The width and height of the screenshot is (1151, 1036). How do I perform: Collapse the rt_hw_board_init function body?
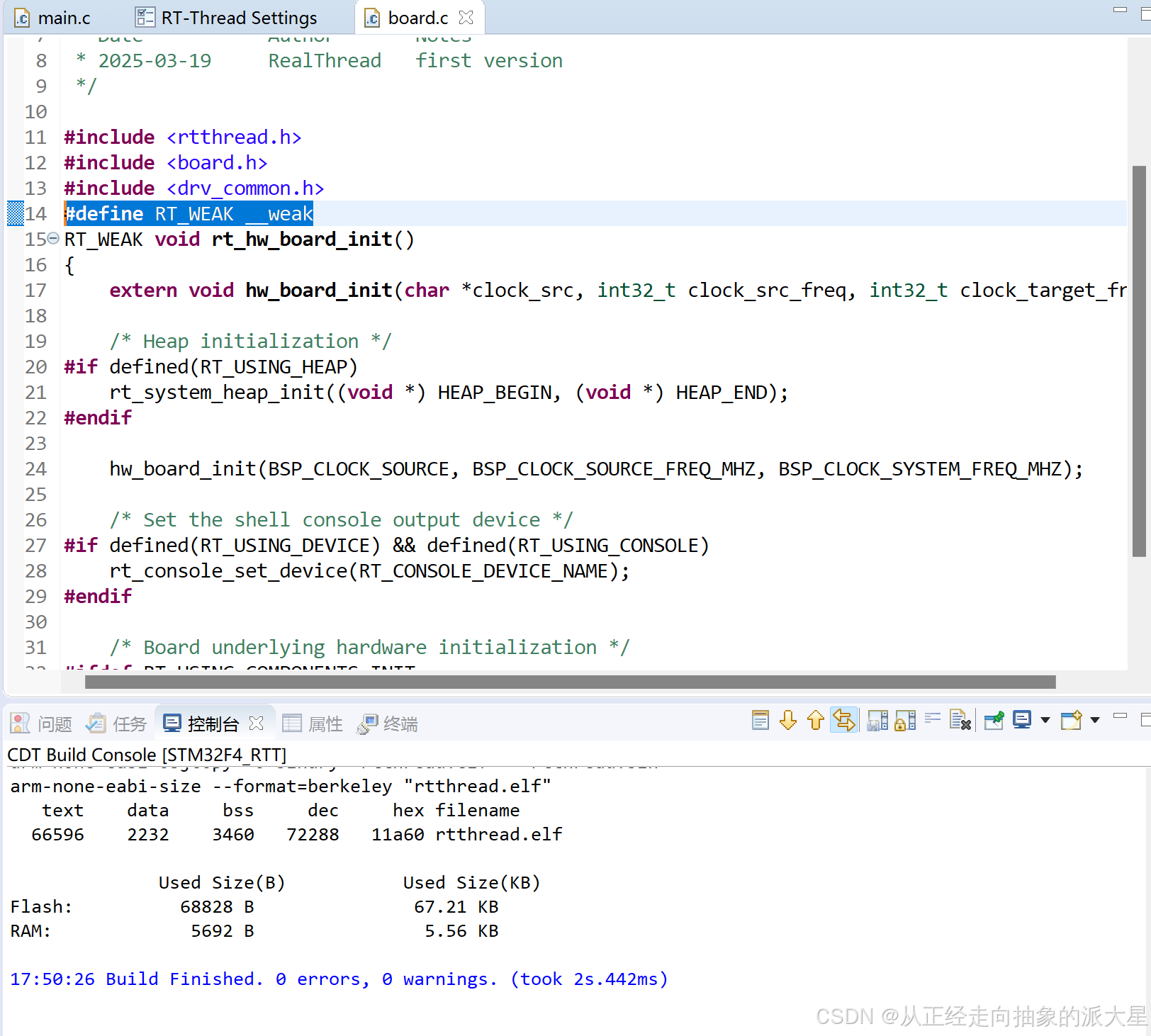54,239
